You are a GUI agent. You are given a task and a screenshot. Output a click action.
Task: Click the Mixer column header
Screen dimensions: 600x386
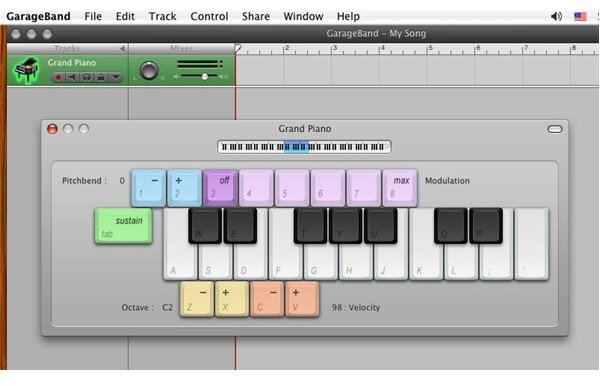(181, 49)
